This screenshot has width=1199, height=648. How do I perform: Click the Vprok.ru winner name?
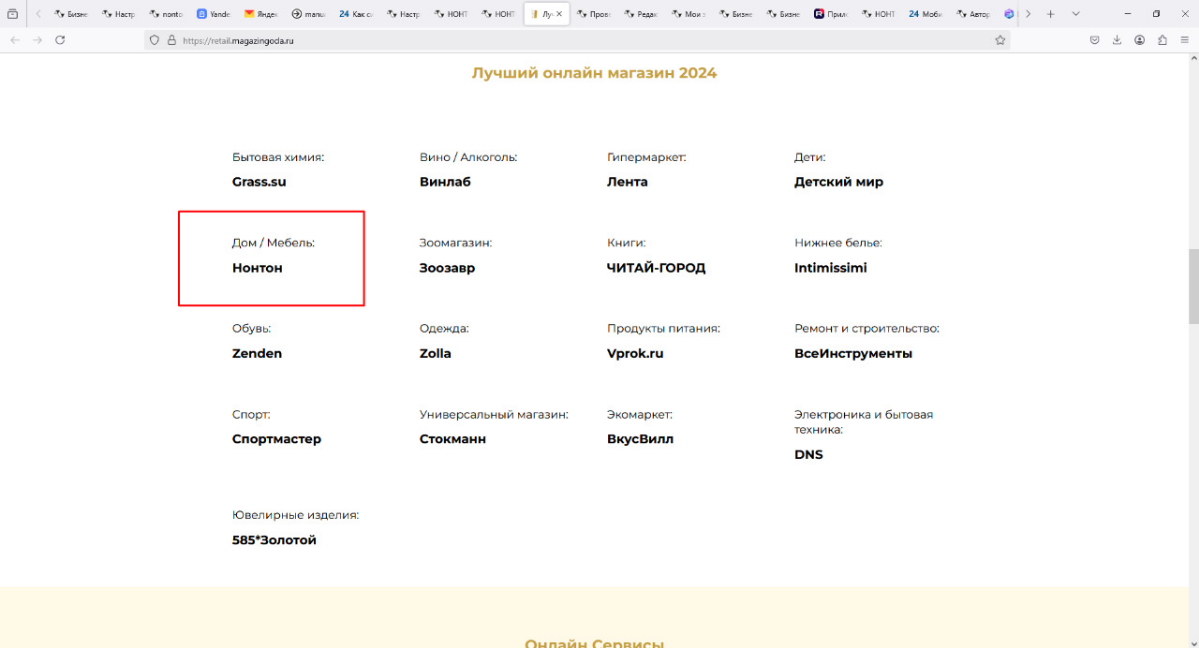click(635, 353)
